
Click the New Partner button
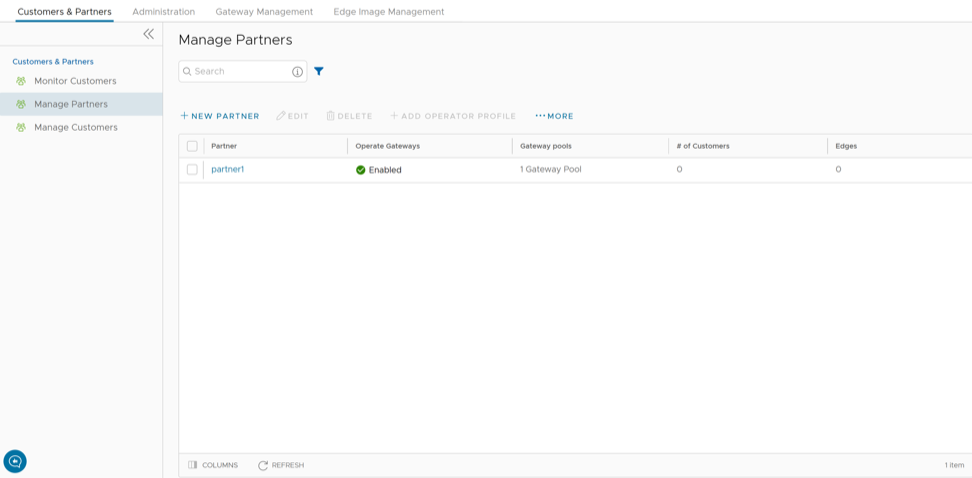pyautogui.click(x=220, y=116)
